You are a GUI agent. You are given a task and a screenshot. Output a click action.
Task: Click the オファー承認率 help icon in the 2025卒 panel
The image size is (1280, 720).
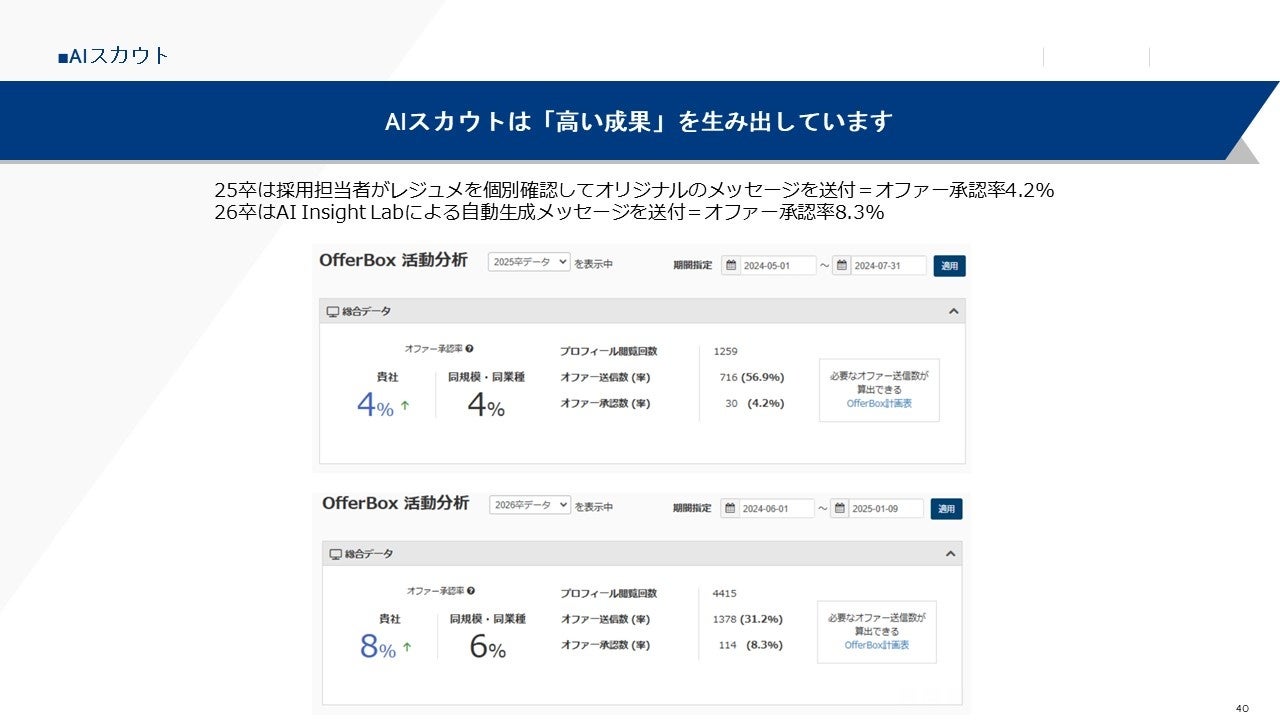pos(469,349)
